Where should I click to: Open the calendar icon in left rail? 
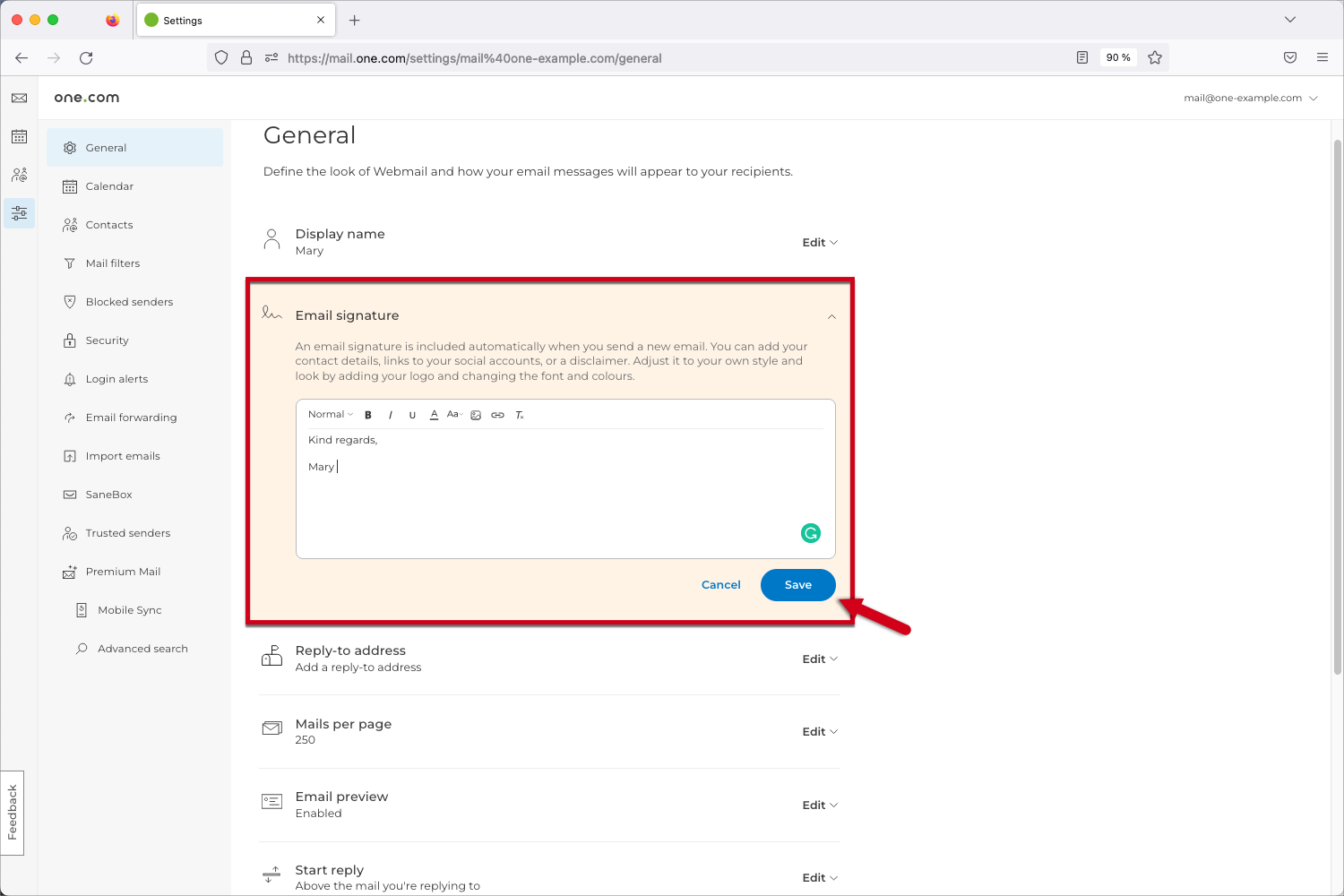(19, 136)
